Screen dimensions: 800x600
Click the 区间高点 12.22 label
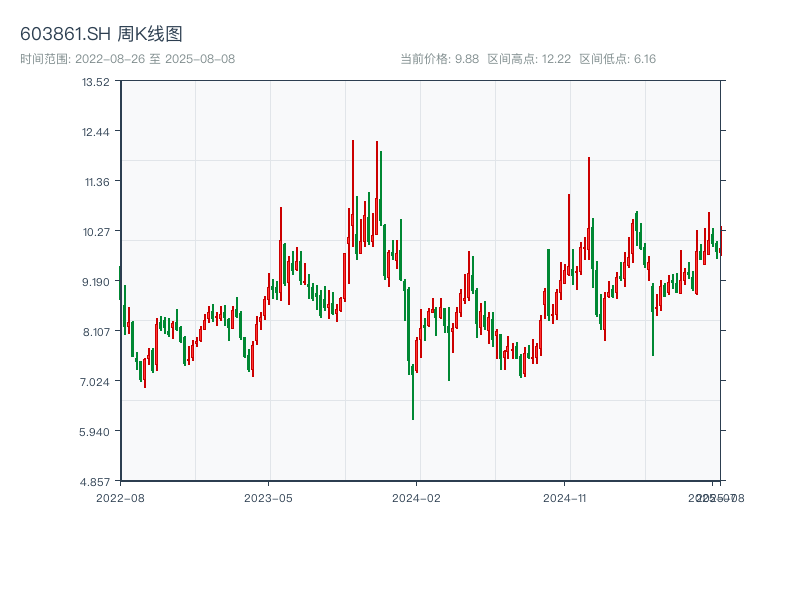pos(528,59)
